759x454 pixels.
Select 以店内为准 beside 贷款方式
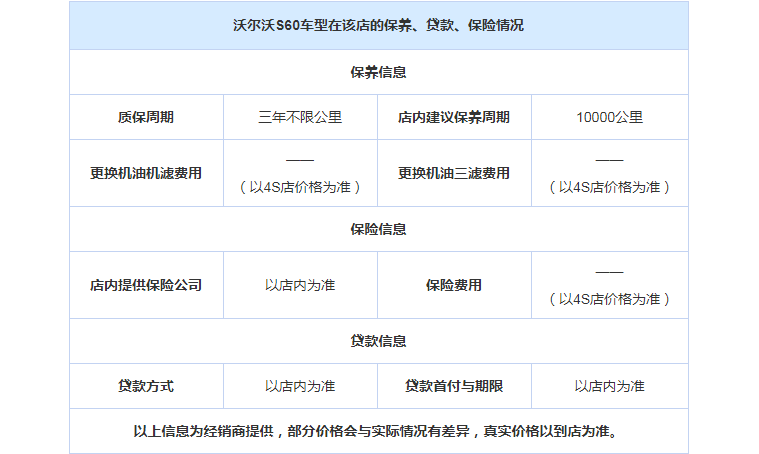click(300, 386)
